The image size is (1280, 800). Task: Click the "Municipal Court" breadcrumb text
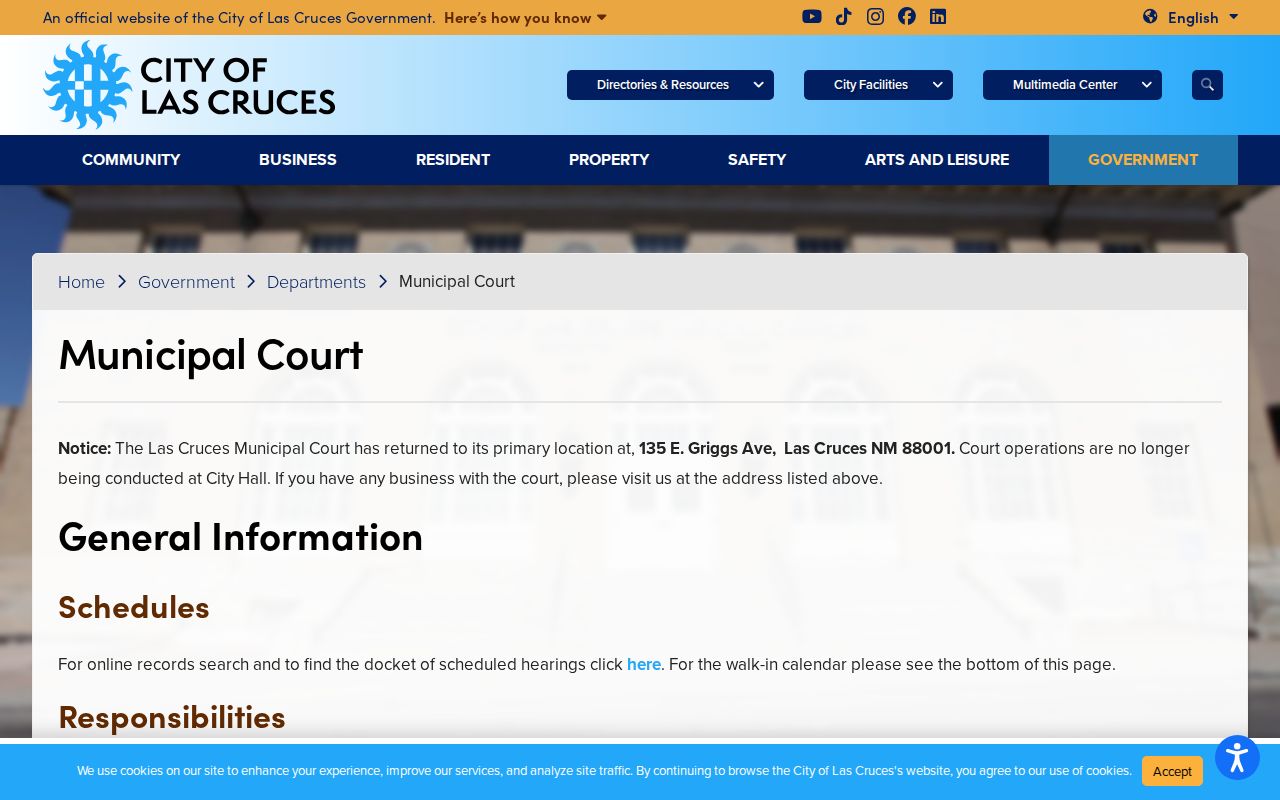pos(457,282)
